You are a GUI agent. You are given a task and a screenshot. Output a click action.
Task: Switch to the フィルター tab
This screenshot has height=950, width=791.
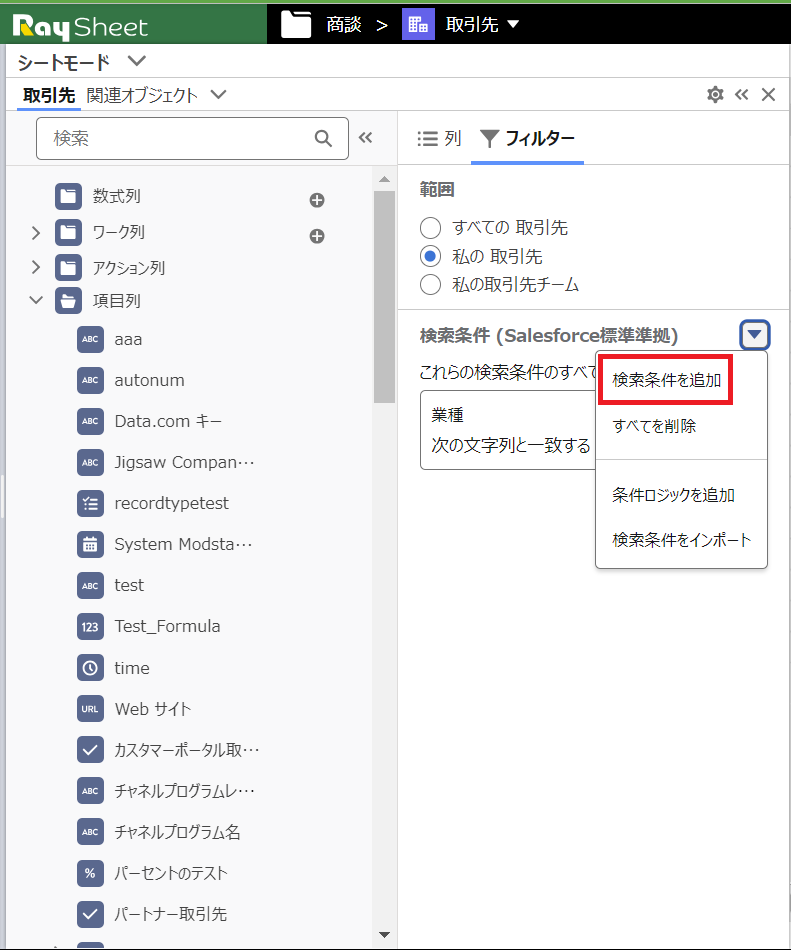[x=527, y=139]
